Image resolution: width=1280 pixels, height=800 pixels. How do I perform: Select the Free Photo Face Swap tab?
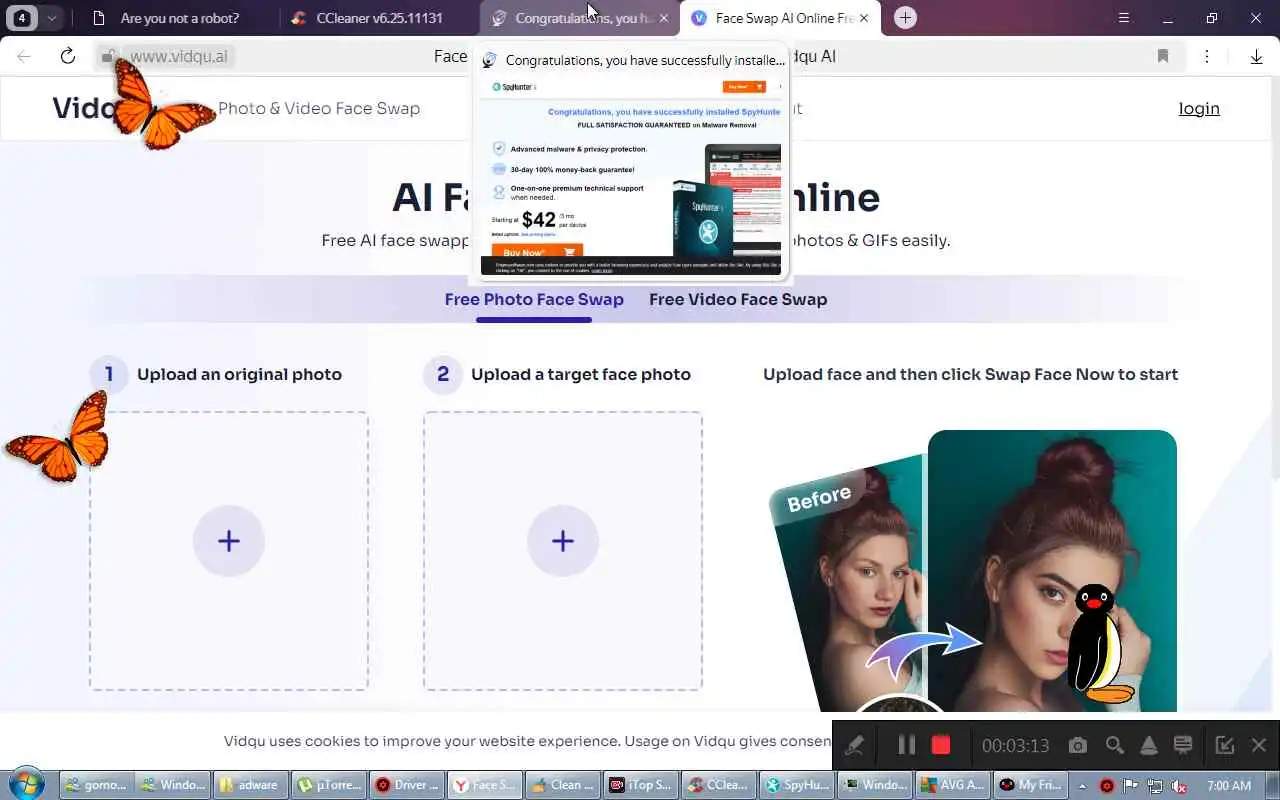[534, 299]
